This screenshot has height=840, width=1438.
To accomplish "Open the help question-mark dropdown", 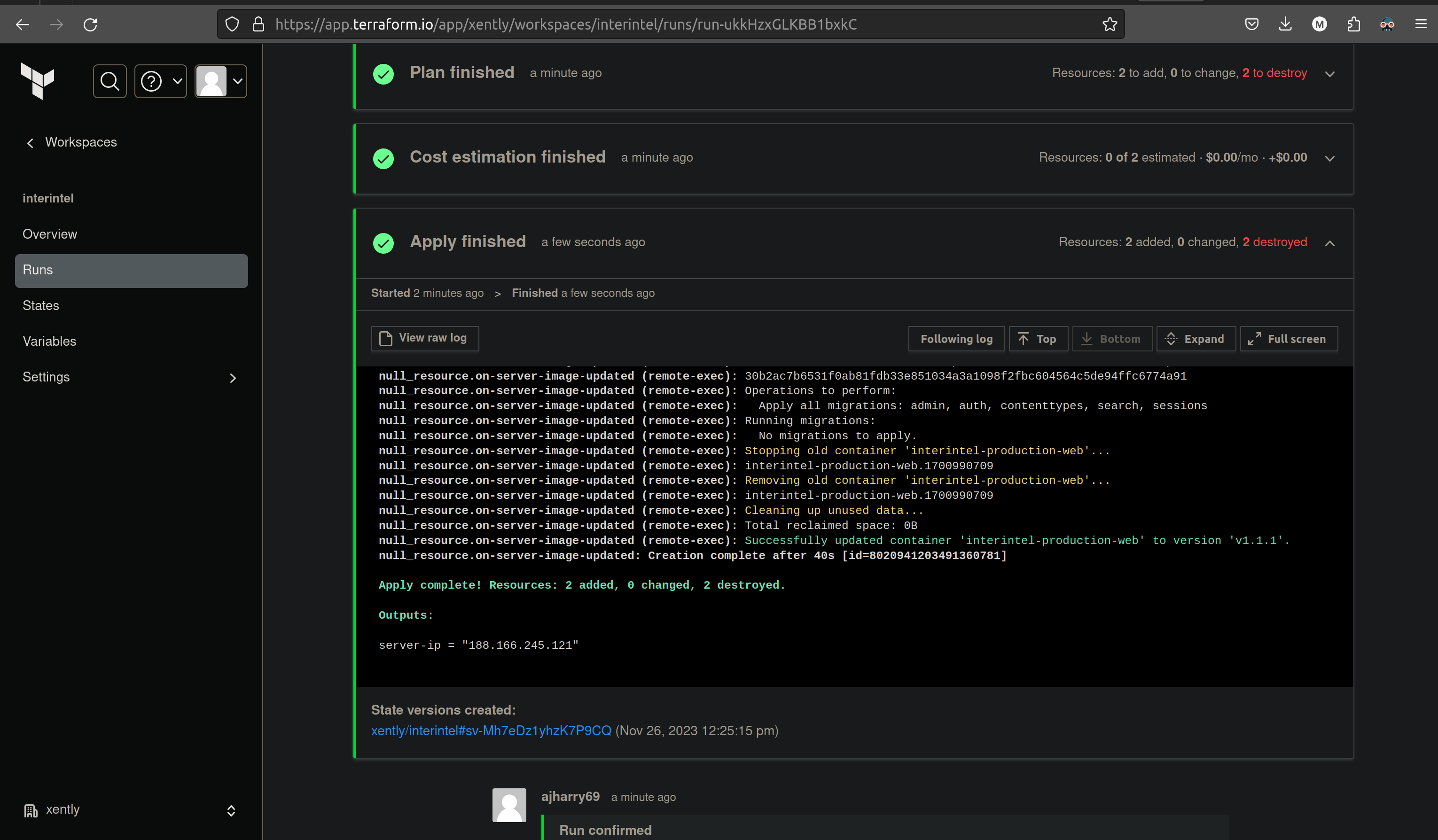I will pos(160,82).
